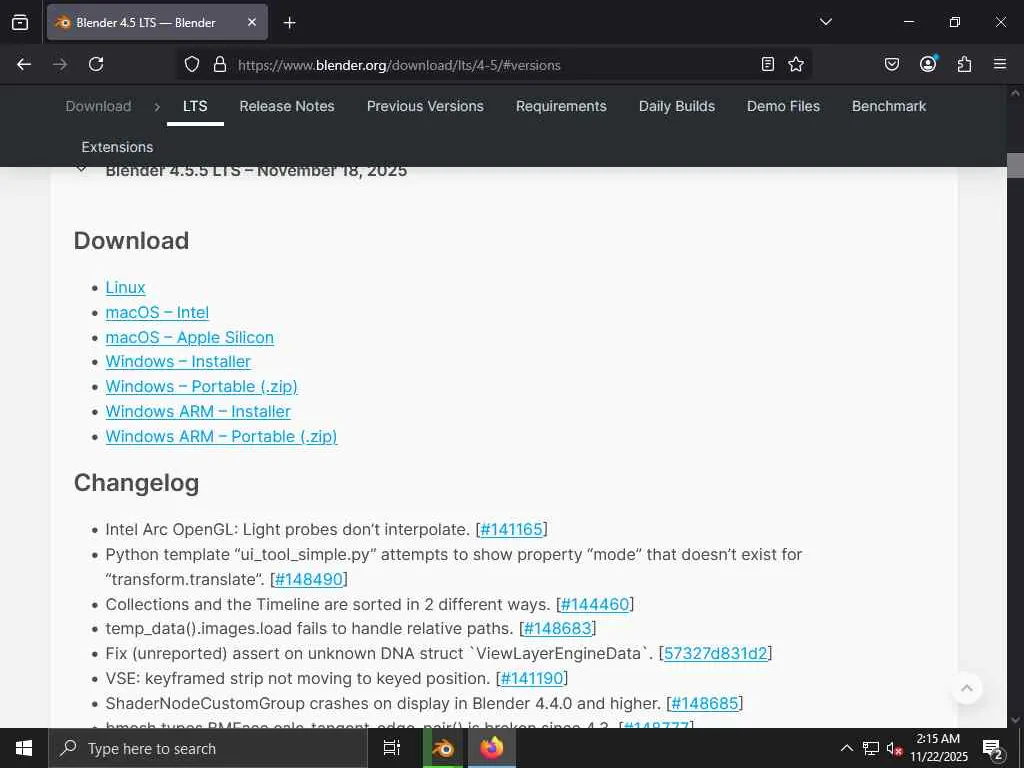
Task: Open the Extensions nav item
Action: point(117,147)
